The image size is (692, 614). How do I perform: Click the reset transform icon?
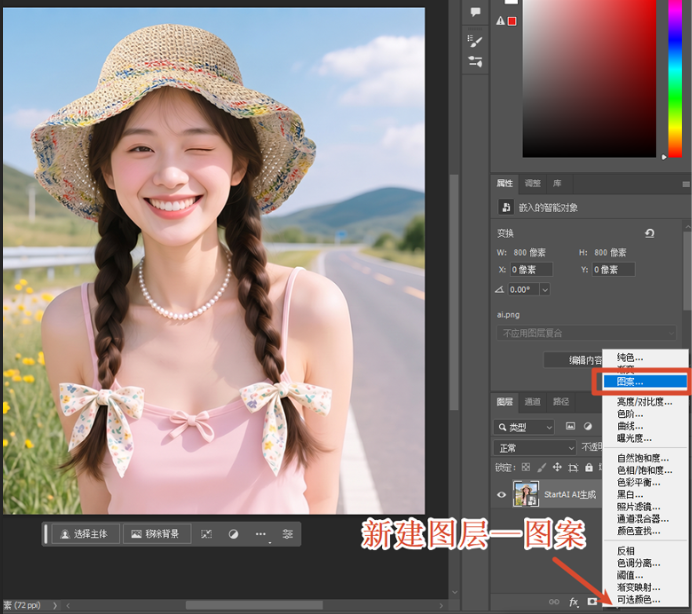649,233
